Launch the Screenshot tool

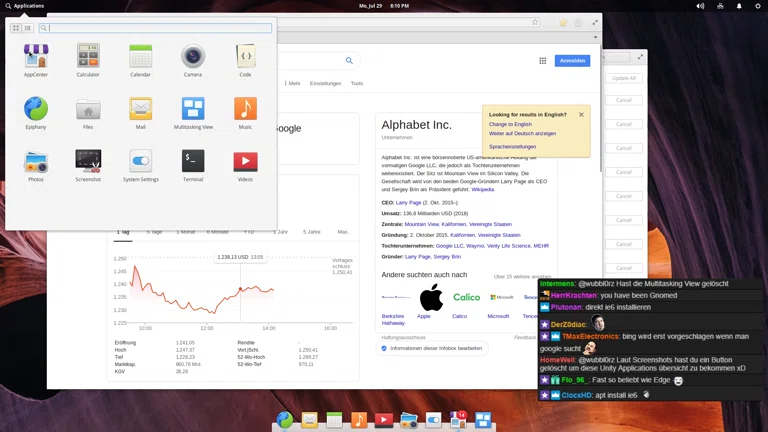pos(88,166)
